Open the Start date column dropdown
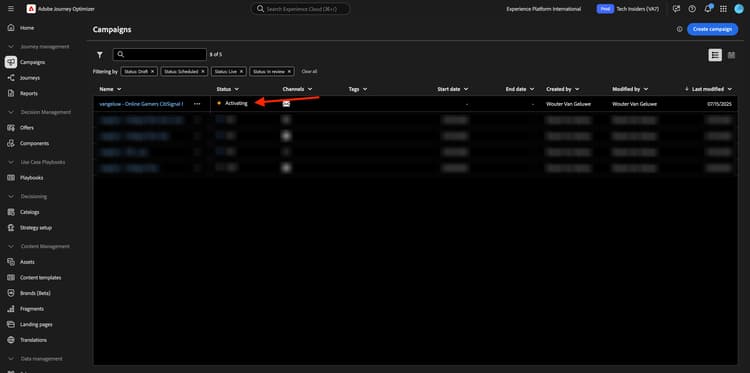Image resolution: width=750 pixels, height=373 pixels. (466, 89)
